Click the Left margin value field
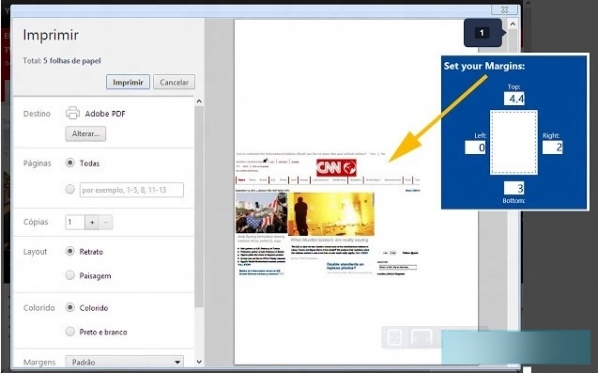 point(475,147)
